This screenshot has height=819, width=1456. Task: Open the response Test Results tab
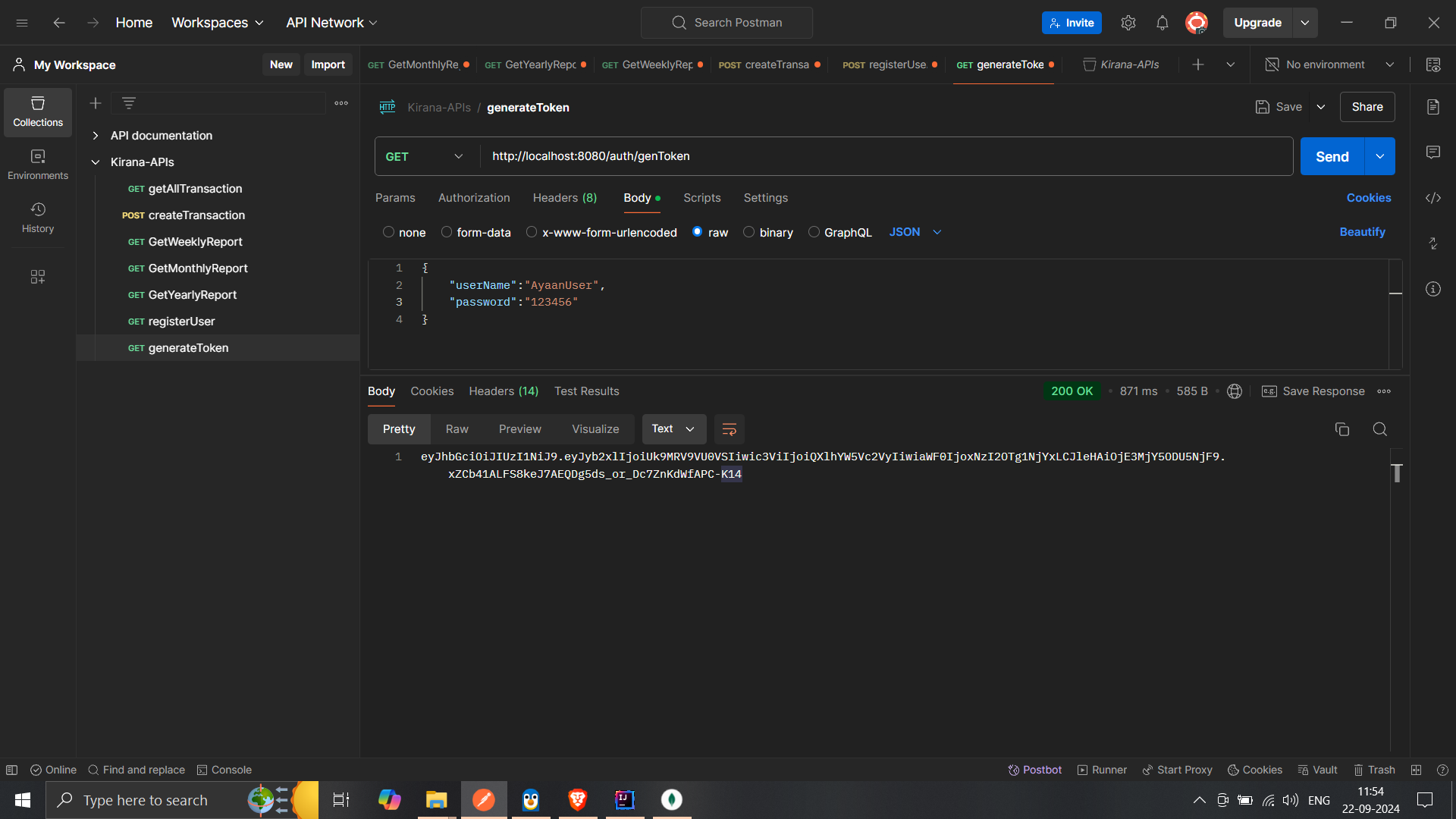click(587, 391)
